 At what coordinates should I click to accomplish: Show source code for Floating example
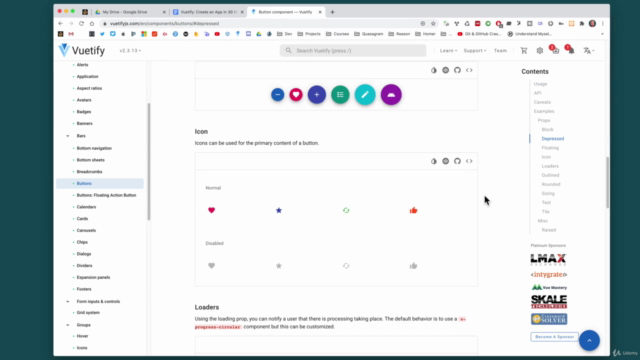[469, 70]
